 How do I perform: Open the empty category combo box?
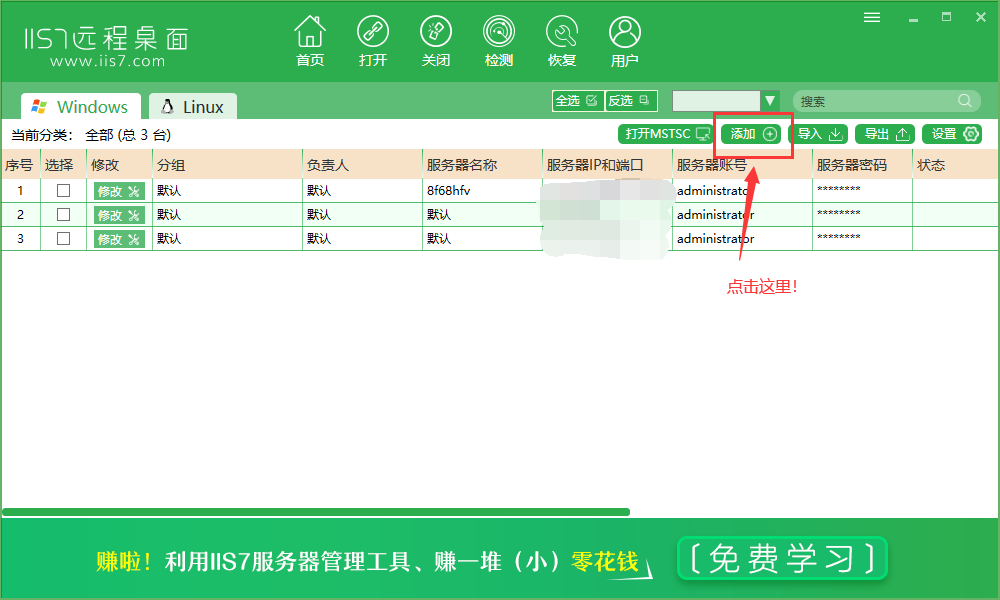(716, 101)
